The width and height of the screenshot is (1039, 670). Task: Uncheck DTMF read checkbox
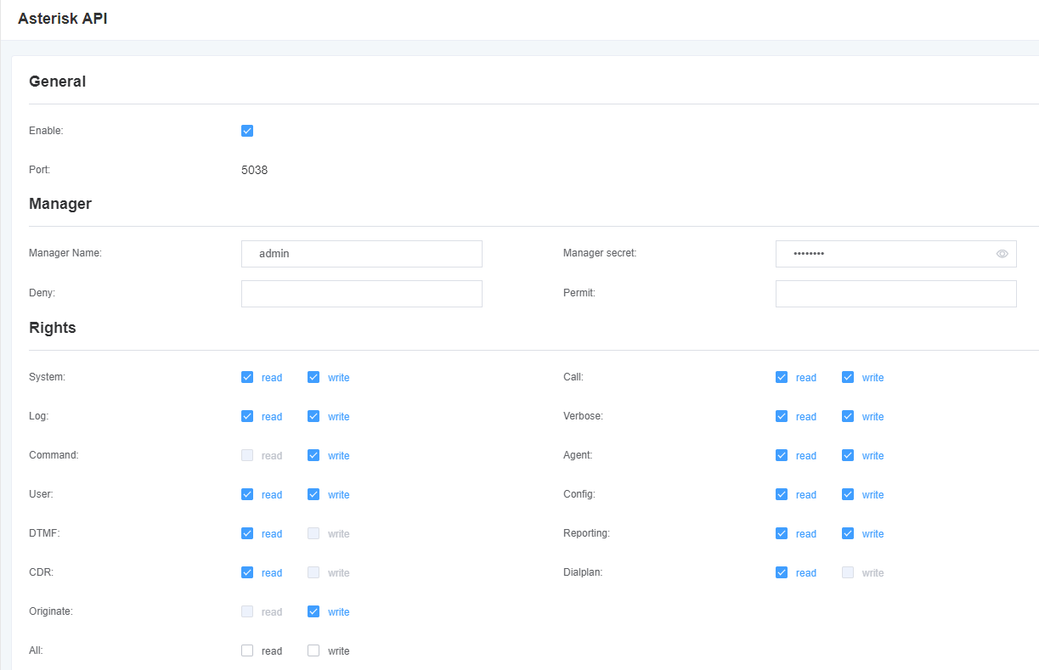coord(247,533)
